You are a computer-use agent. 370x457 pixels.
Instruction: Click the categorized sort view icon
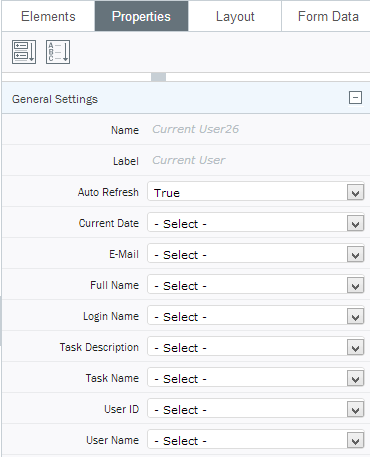point(24,52)
